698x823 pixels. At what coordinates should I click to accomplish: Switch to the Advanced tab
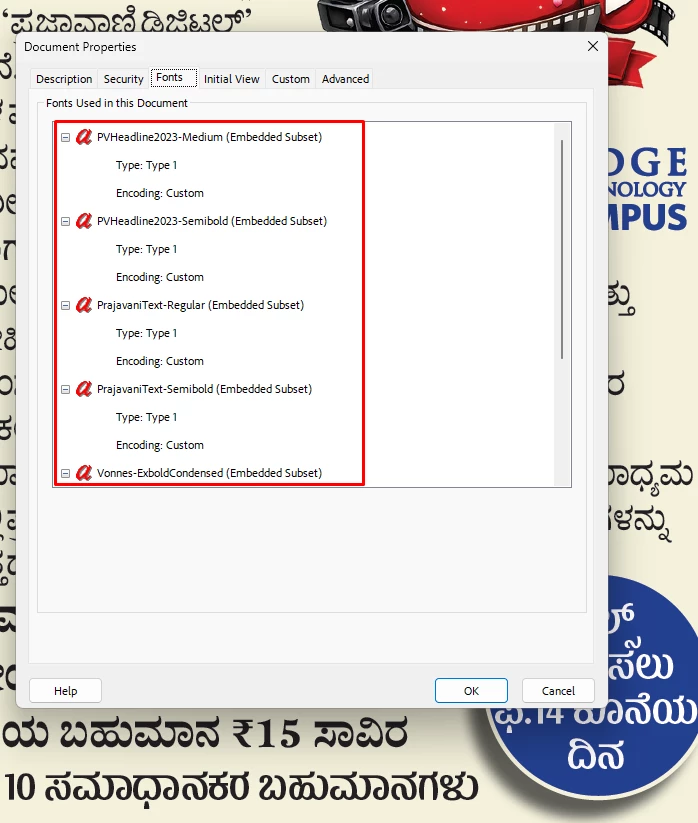(345, 79)
